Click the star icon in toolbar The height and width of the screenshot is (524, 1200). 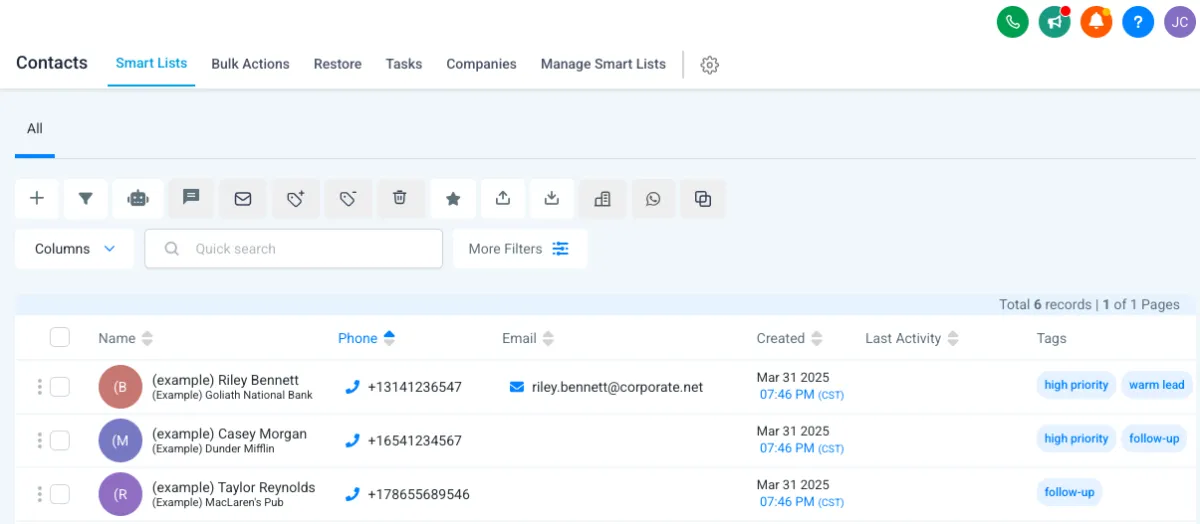[x=453, y=199]
